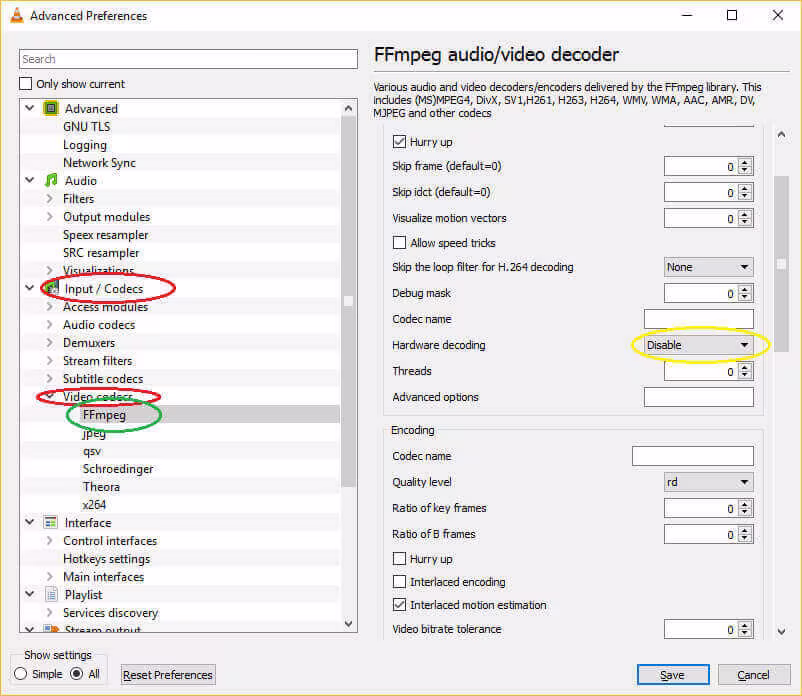Image resolution: width=802 pixels, height=696 pixels.
Task: Toggle the Only show current checkbox
Action: [x=26, y=83]
